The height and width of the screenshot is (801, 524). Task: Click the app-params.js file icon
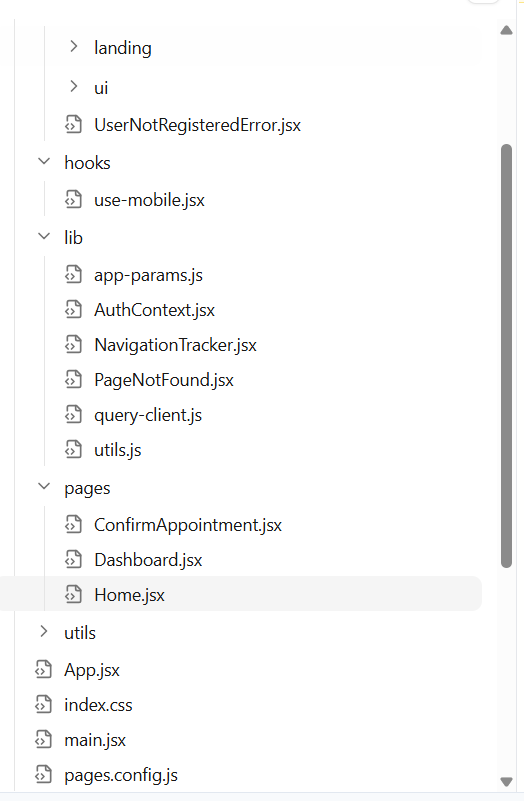click(x=73, y=275)
